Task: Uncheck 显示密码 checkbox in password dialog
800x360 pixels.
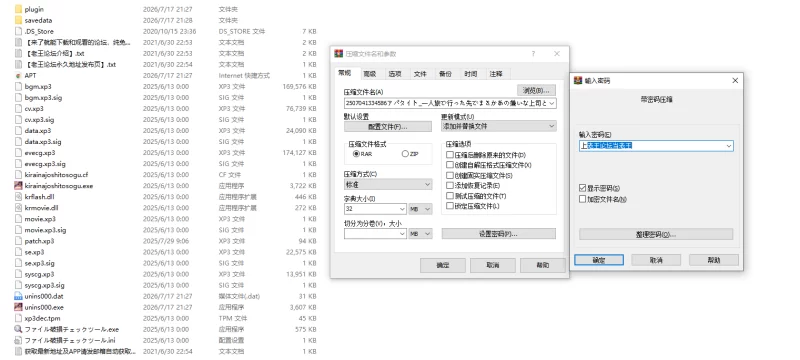Action: pos(583,189)
